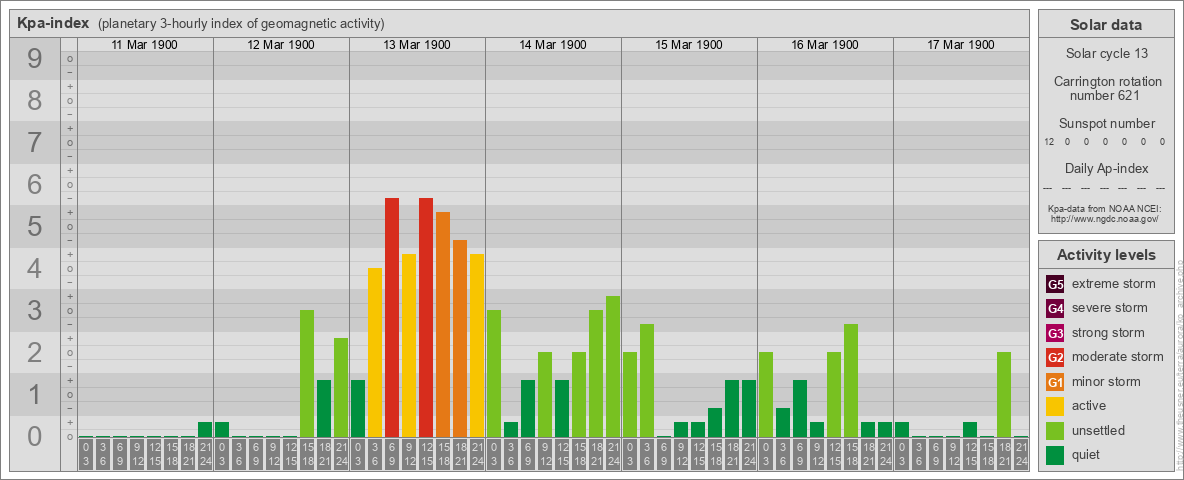The width and height of the screenshot is (1184, 480).
Task: Click the orange 13 Mar 15-18 bar
Action: tap(443, 325)
